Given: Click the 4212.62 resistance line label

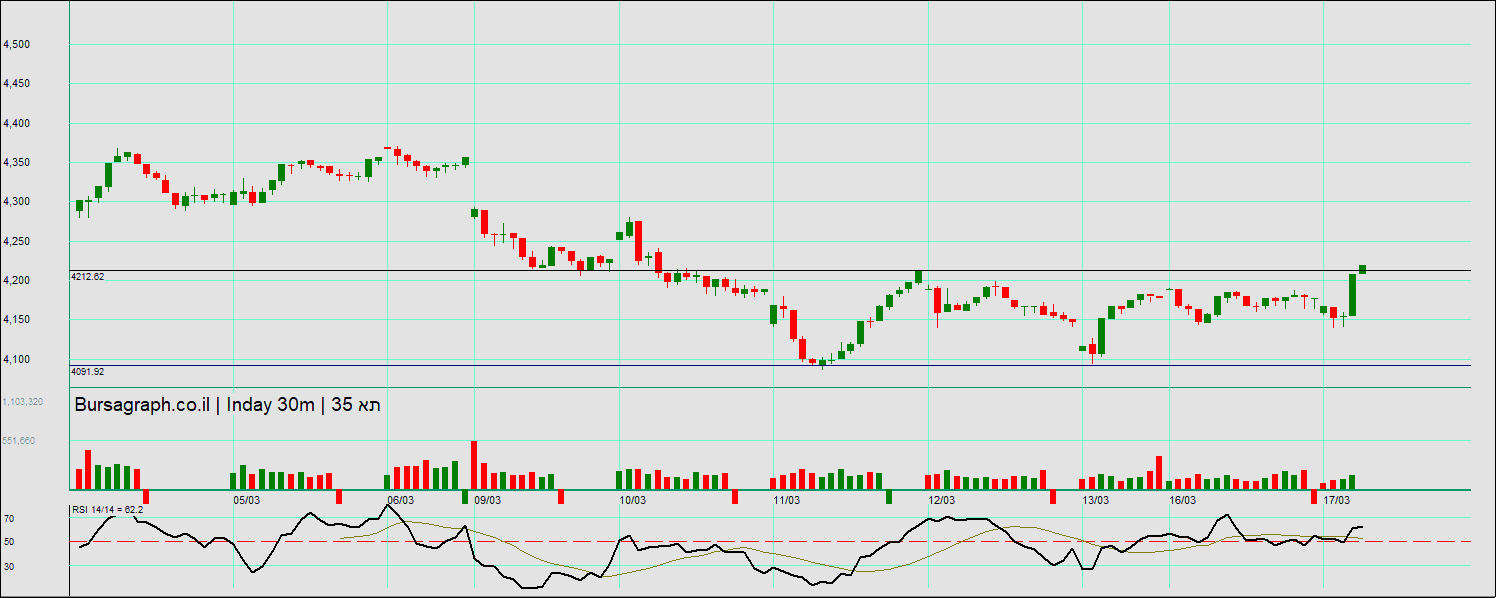Looking at the screenshot, I should pos(87,276).
